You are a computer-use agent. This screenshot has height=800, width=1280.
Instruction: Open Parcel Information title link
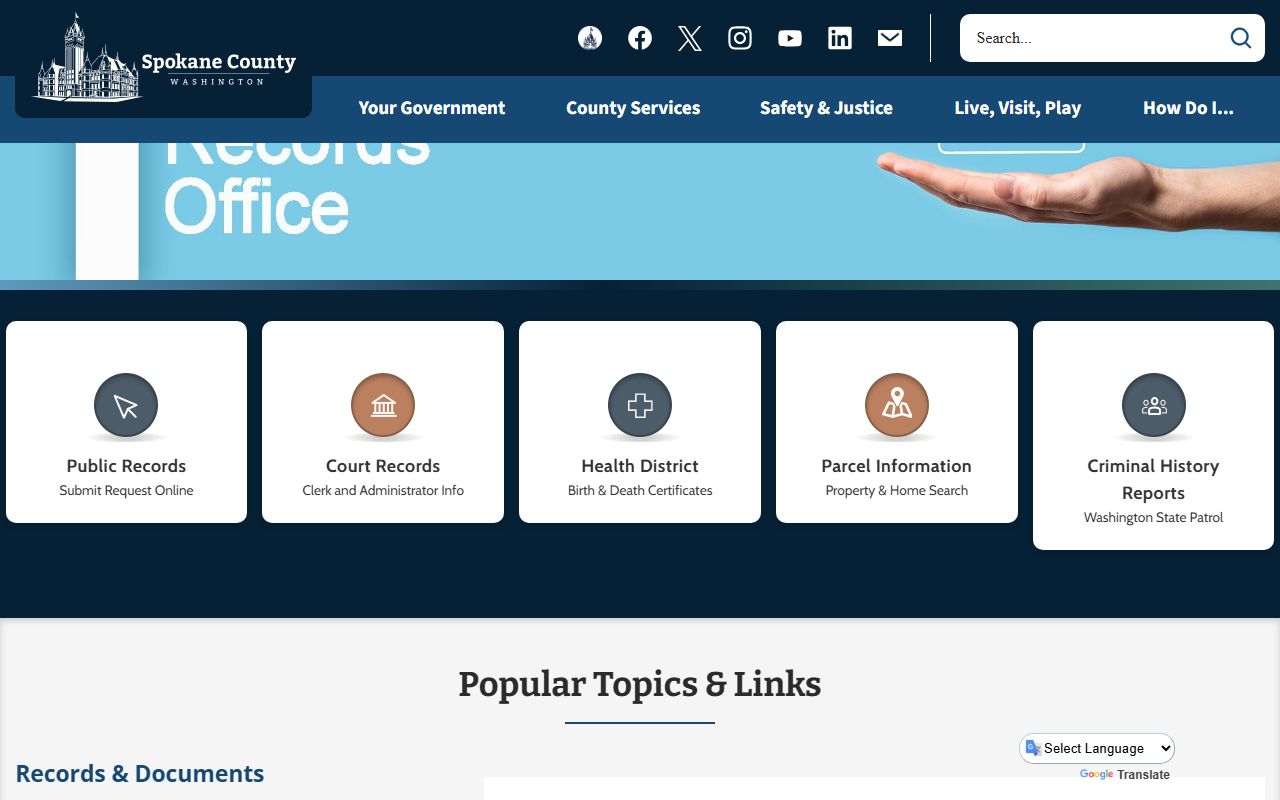[x=897, y=466]
